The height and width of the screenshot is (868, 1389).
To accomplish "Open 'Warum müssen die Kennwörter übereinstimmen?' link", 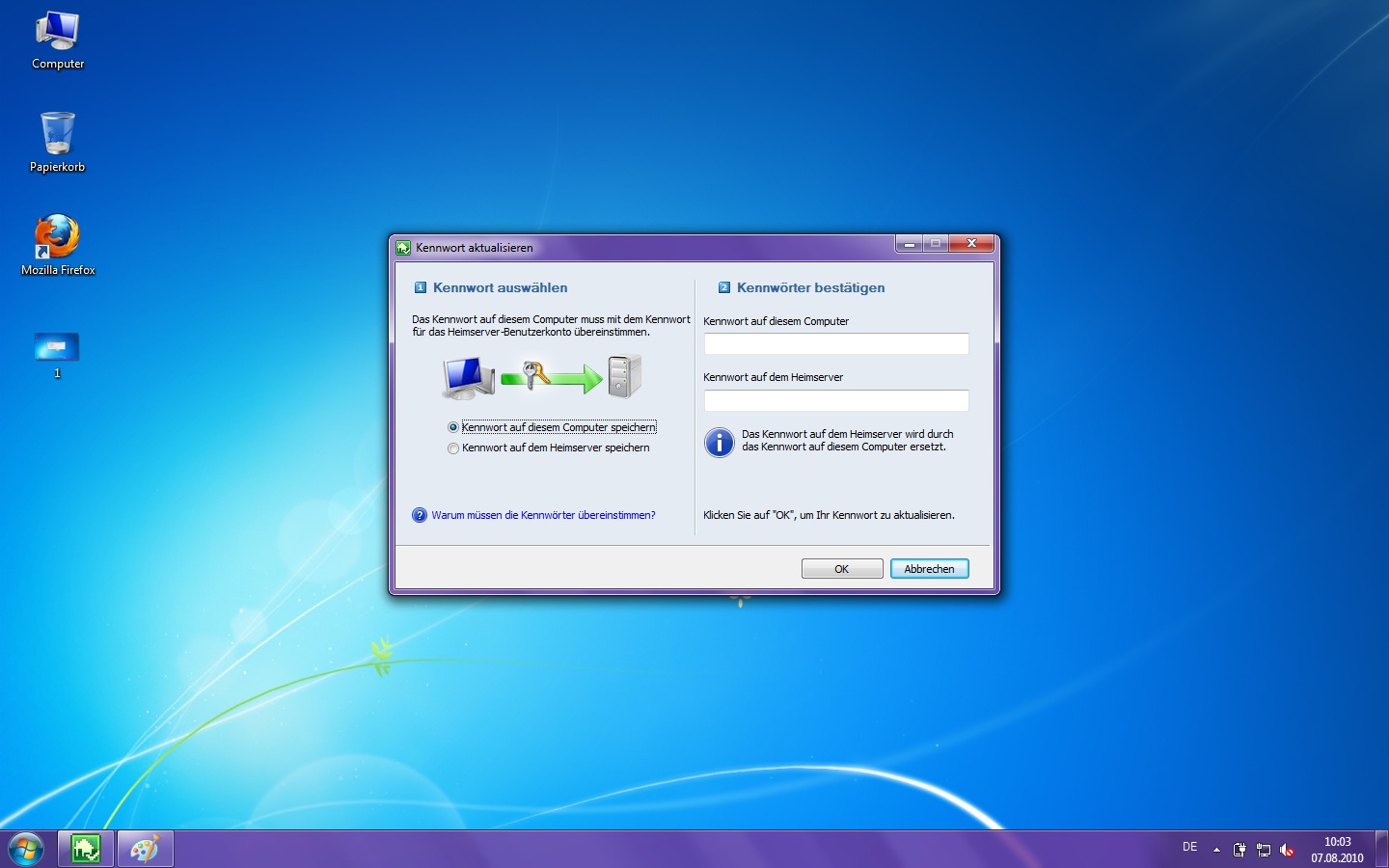I will tap(543, 515).
